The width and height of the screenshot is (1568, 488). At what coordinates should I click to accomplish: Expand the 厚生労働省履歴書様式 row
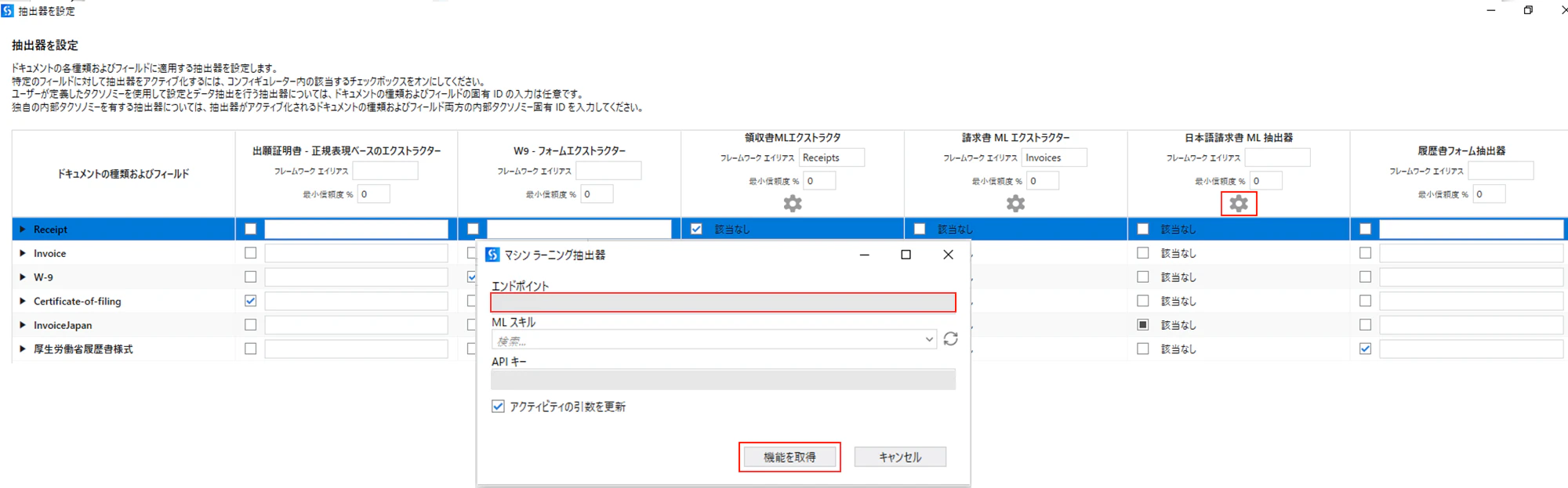click(22, 349)
